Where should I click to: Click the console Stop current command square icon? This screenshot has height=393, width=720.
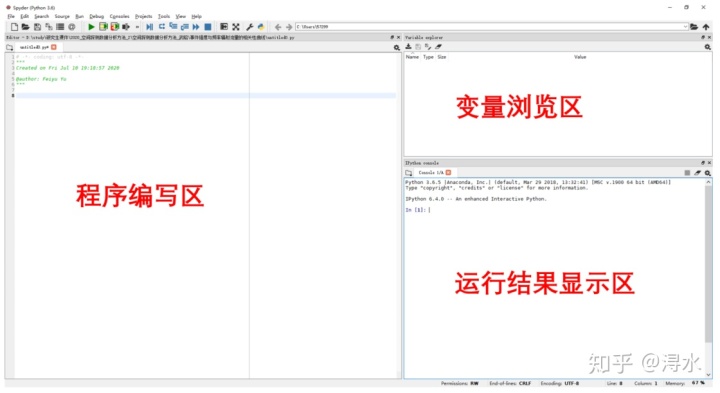point(687,173)
